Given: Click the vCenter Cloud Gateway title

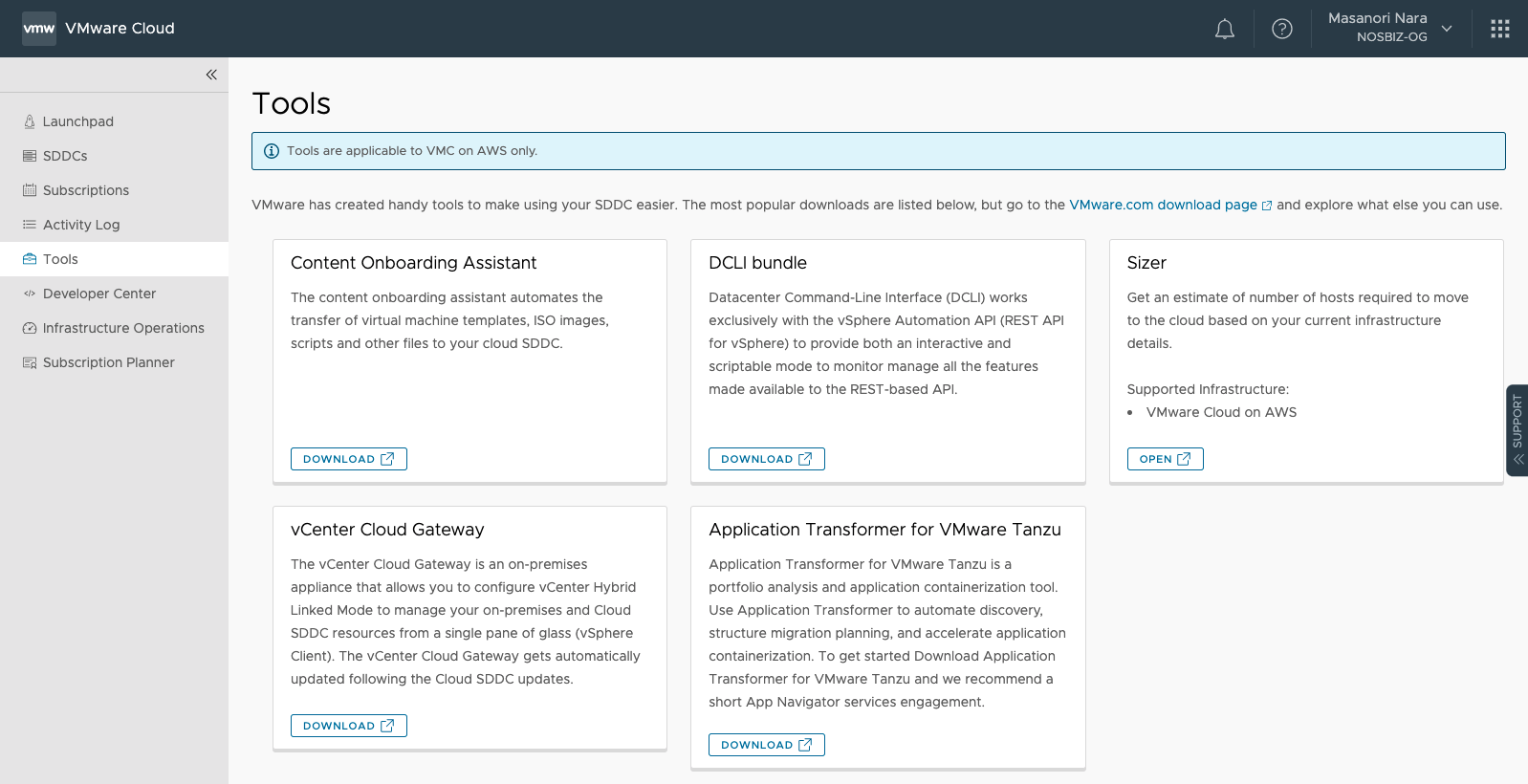Looking at the screenshot, I should [x=387, y=530].
